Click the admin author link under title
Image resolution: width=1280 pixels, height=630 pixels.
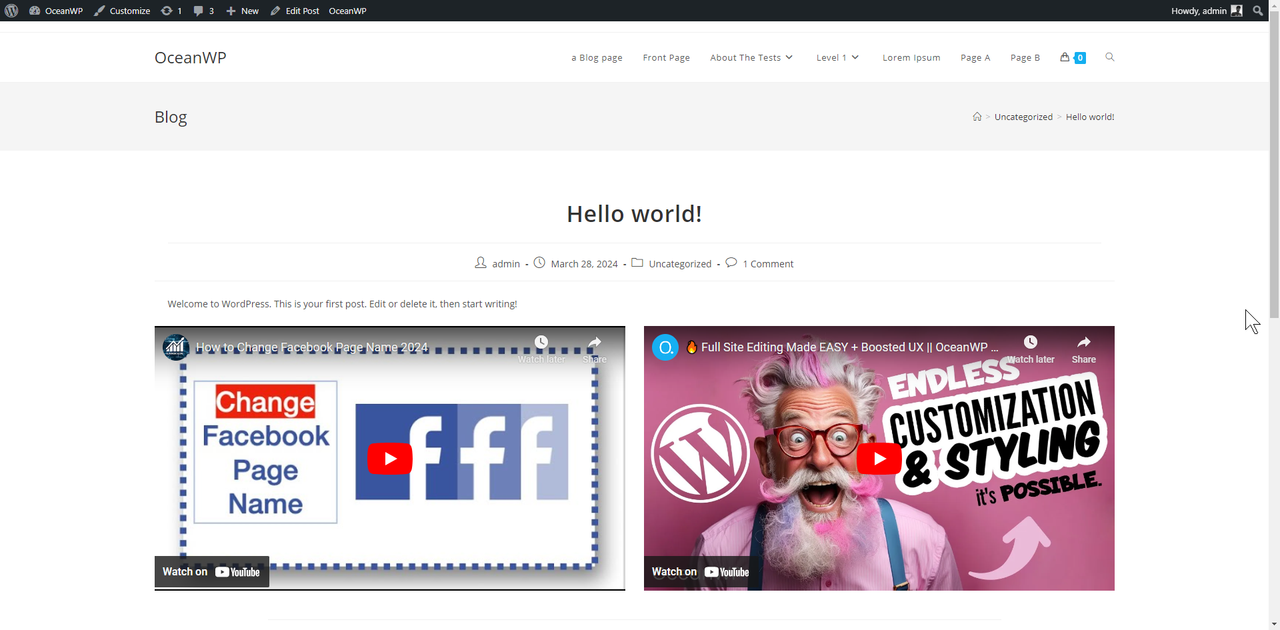[506, 264]
